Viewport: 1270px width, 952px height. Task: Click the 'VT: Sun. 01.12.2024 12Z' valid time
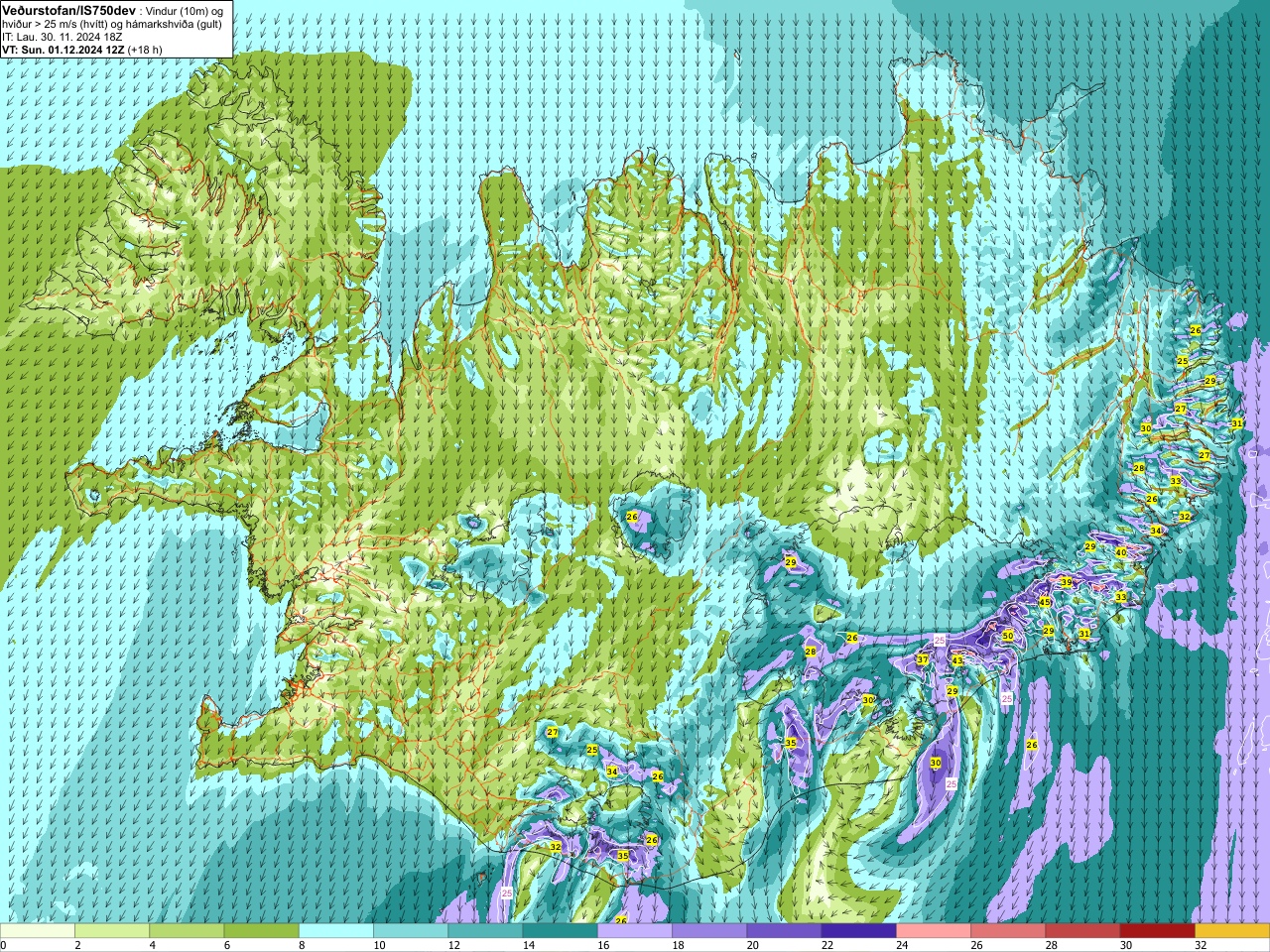tap(63, 49)
